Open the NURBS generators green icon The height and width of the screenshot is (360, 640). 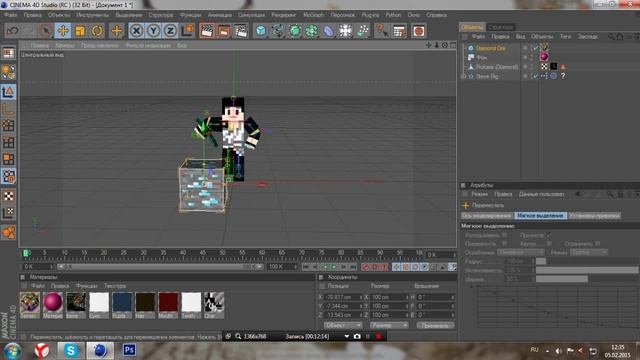coord(295,31)
